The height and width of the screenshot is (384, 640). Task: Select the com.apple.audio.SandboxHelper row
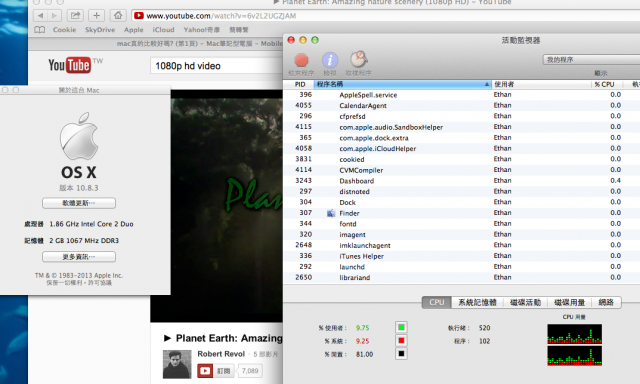[461, 127]
